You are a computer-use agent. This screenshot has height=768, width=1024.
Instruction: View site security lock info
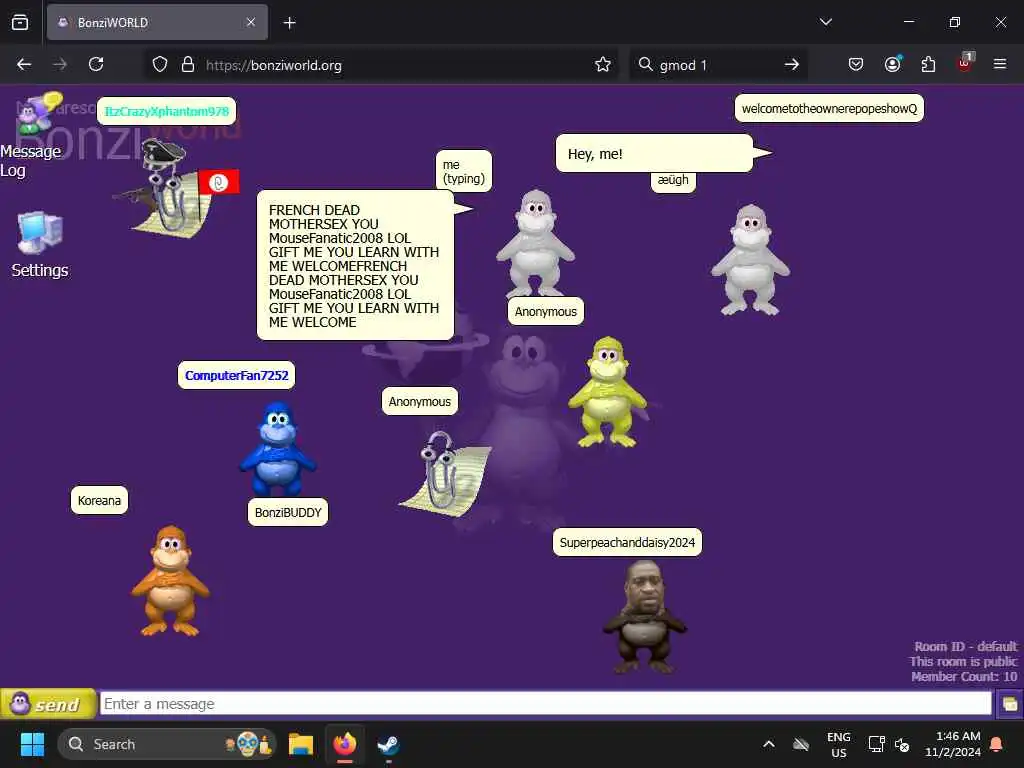(188, 65)
